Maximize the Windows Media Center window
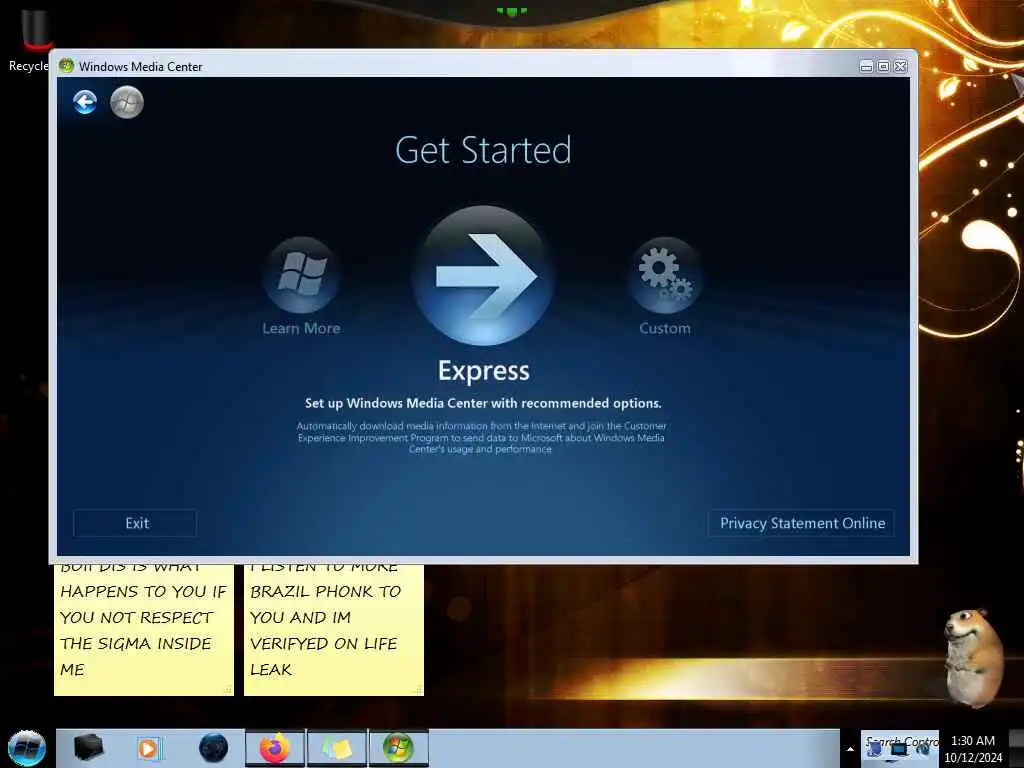The image size is (1024, 768). (883, 67)
